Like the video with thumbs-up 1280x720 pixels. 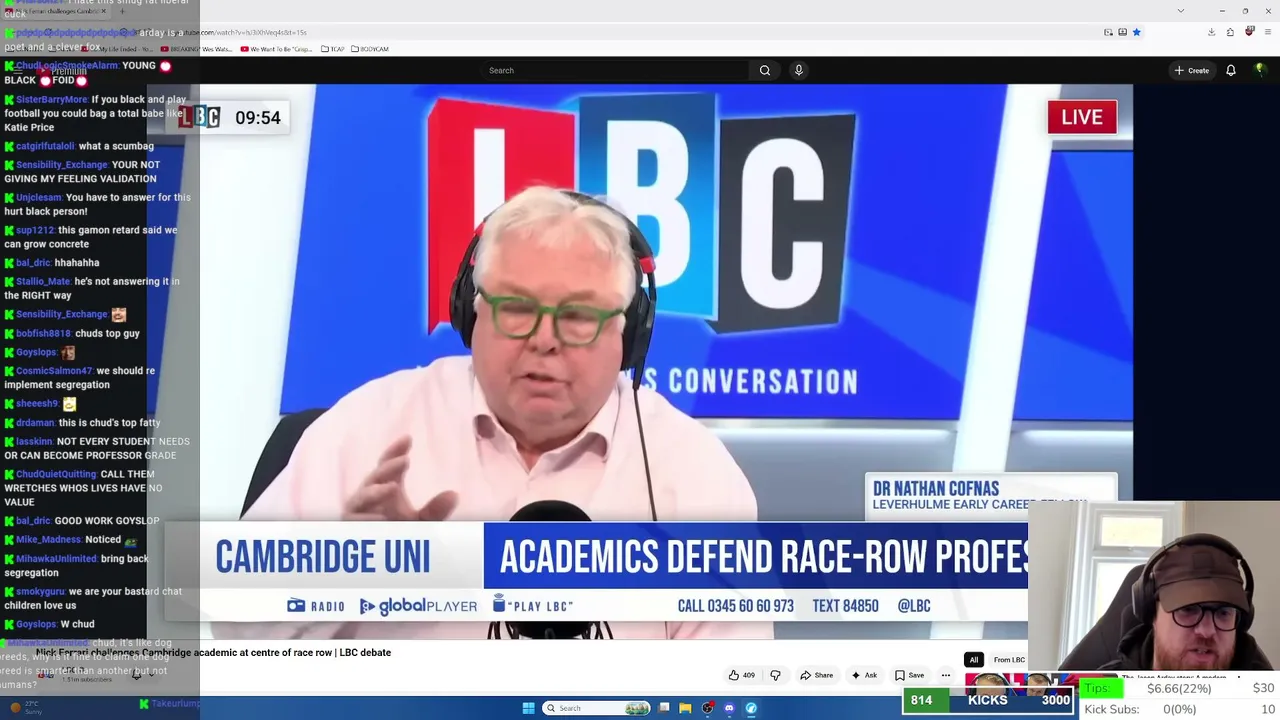tap(741, 675)
